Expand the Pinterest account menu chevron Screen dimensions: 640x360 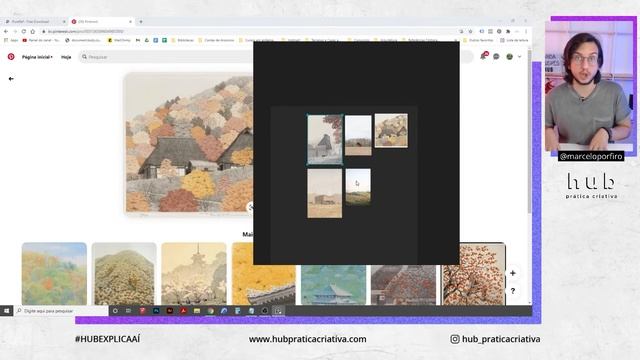pyautogui.click(x=520, y=57)
